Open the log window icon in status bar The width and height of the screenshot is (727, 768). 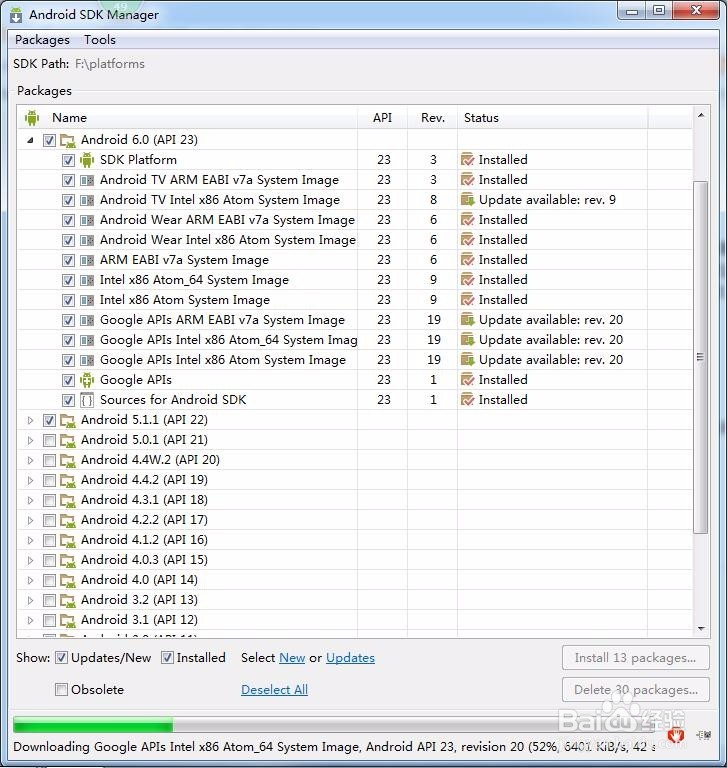coord(704,735)
